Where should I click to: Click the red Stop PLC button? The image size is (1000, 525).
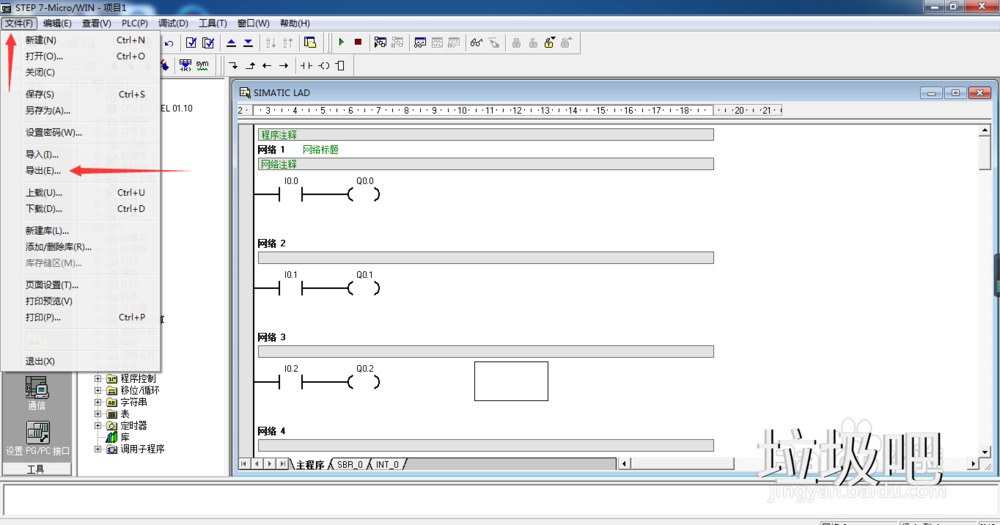(357, 43)
